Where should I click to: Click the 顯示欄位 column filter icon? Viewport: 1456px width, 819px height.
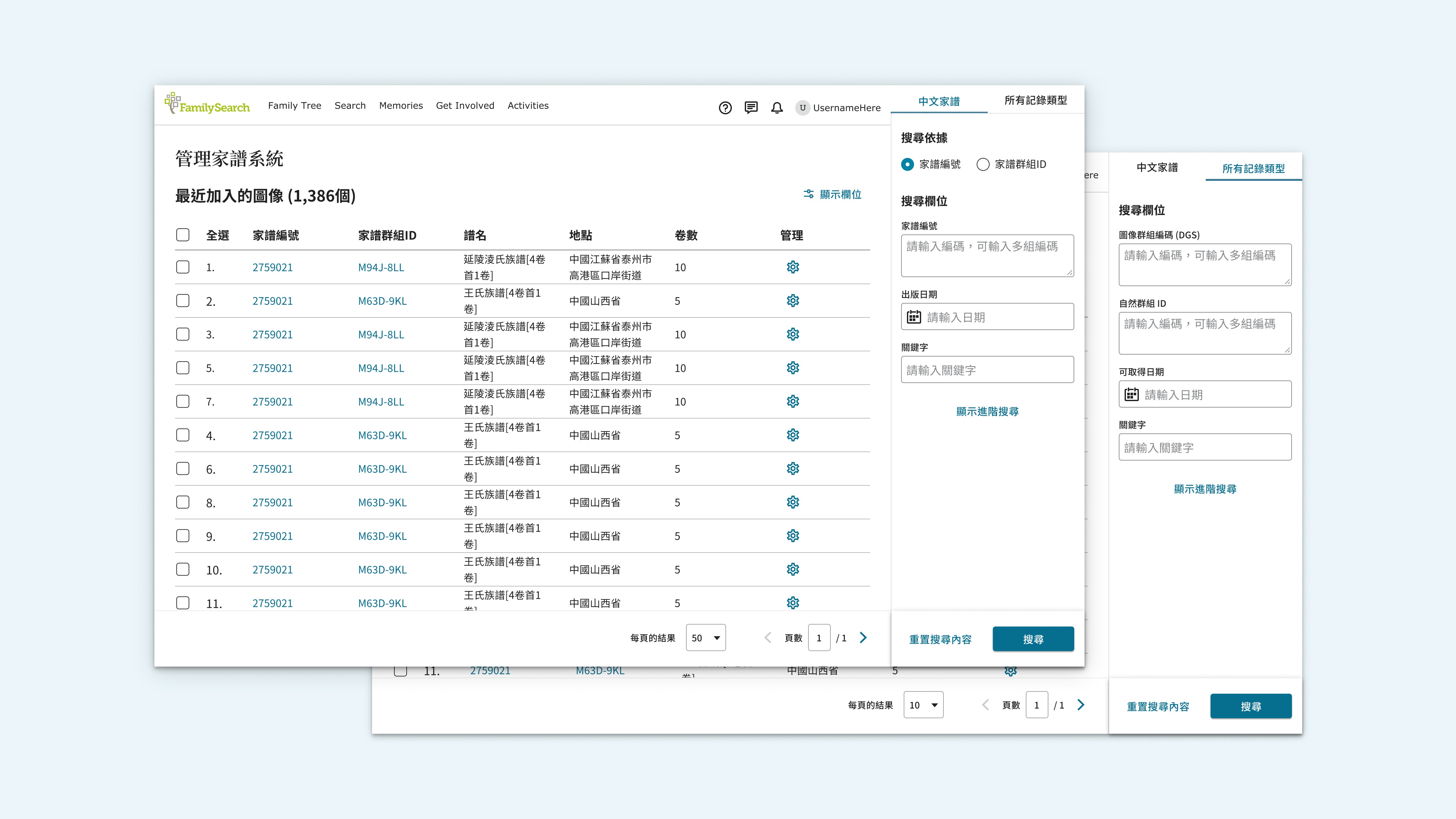809,194
